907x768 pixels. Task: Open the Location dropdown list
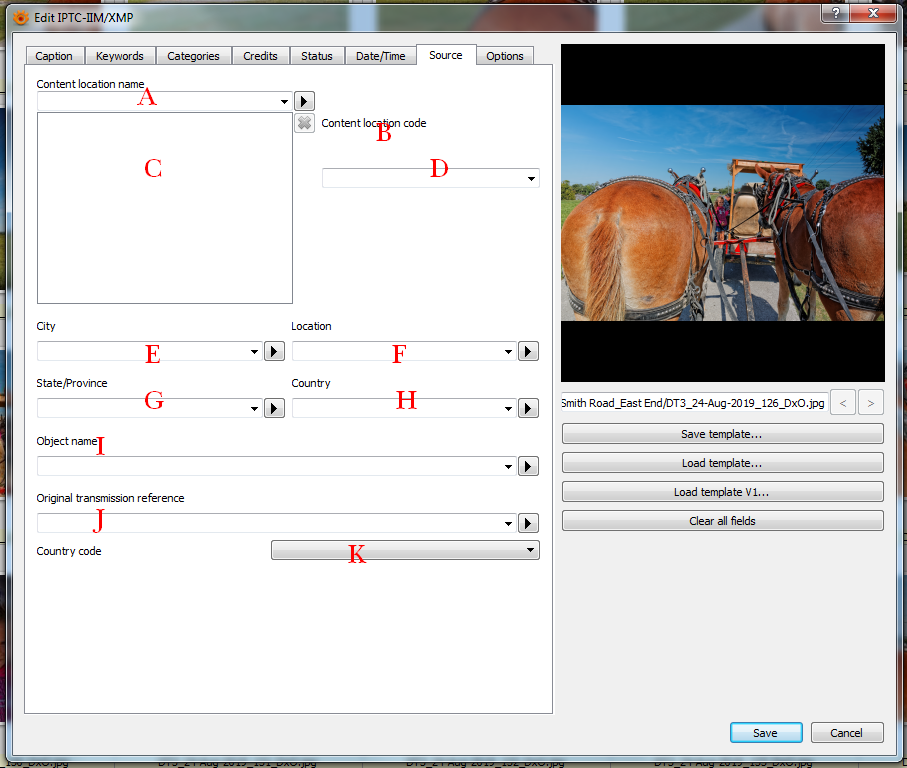point(508,352)
